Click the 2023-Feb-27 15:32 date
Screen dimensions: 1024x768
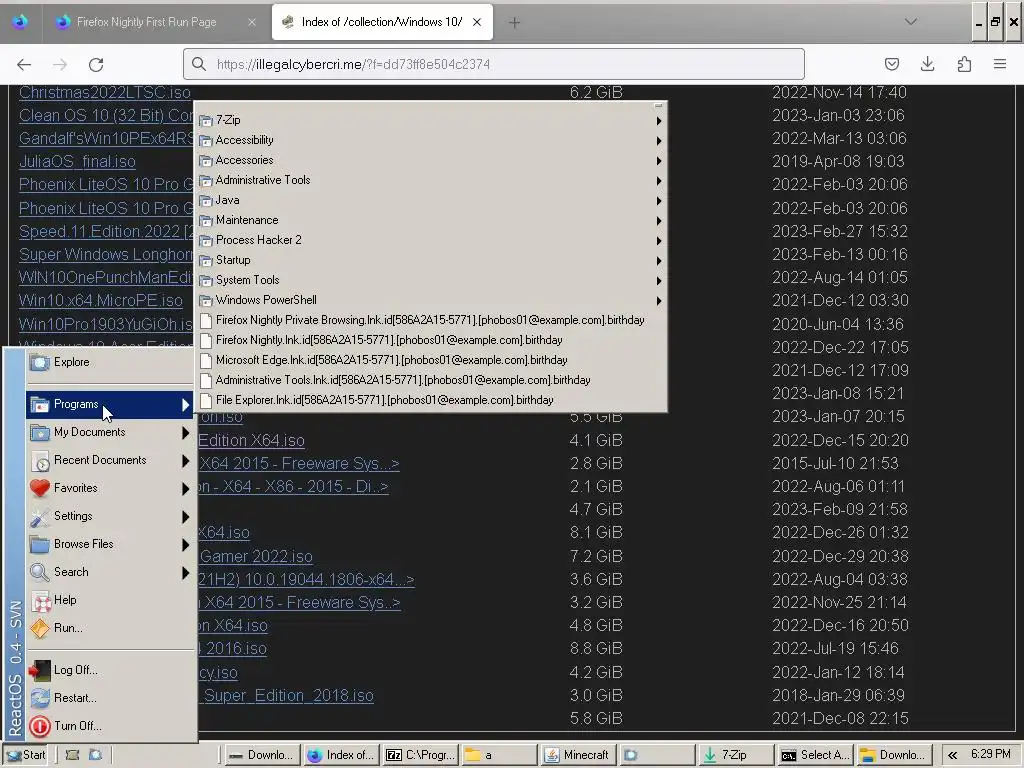click(x=840, y=231)
